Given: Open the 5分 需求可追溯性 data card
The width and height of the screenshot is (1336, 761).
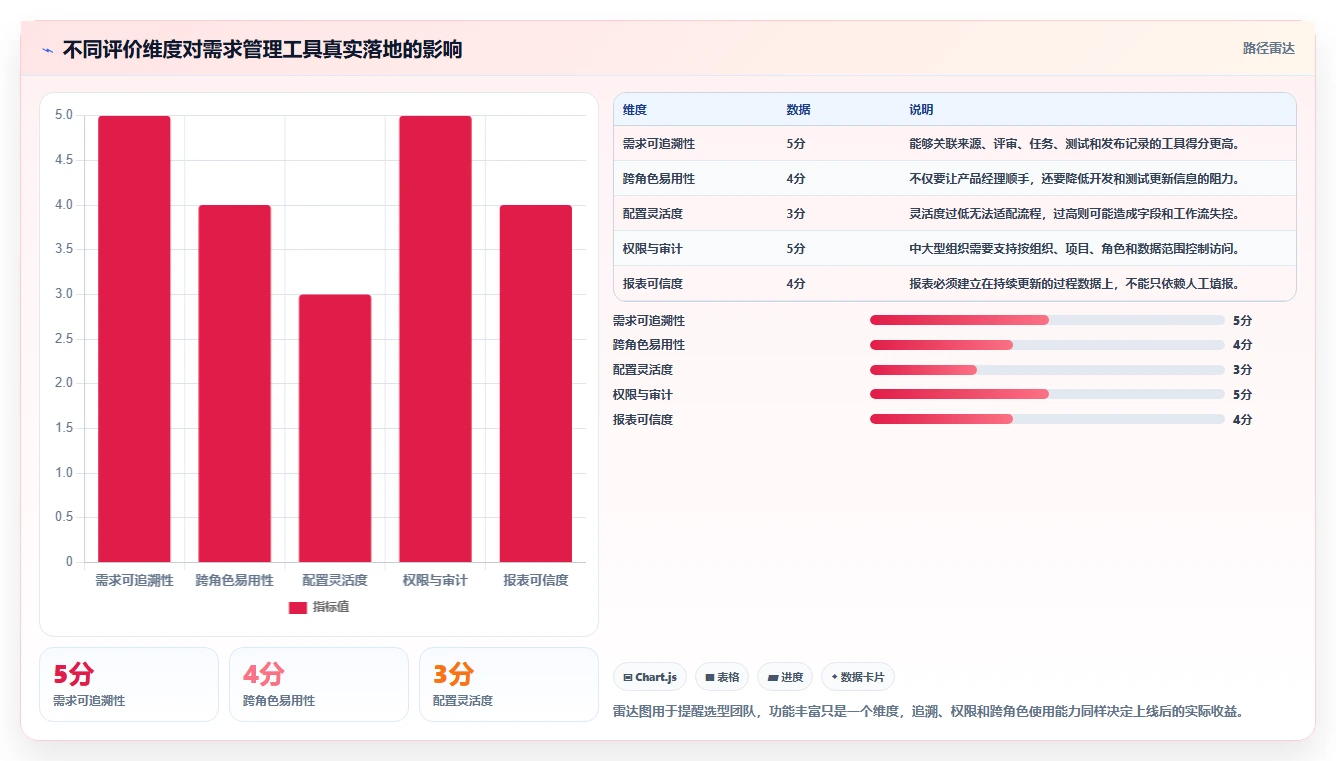Looking at the screenshot, I should point(129,684).
